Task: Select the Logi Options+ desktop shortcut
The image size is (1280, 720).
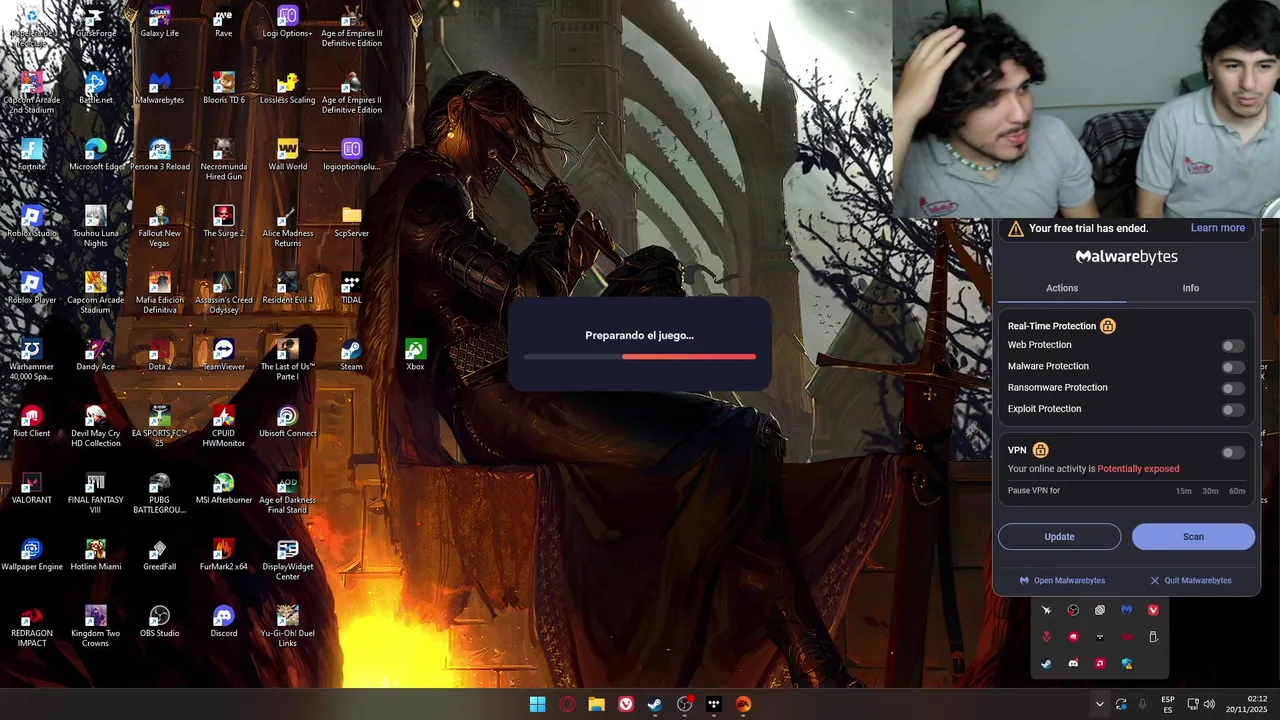Action: tap(287, 22)
